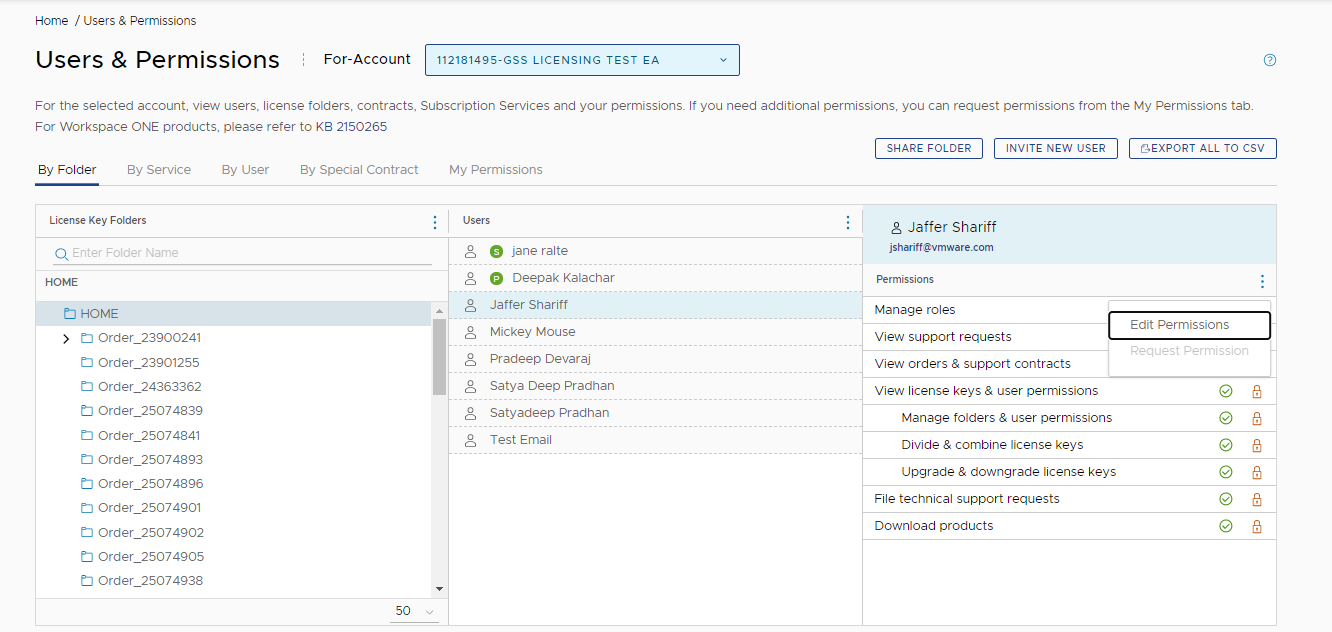Click user avatar icon next to Test Email
1332x632 pixels.
(470, 440)
